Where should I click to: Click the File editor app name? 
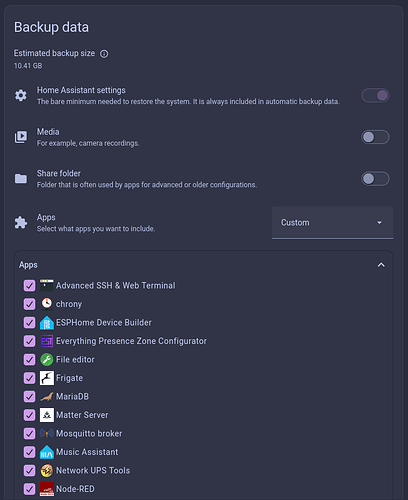click(x=75, y=360)
